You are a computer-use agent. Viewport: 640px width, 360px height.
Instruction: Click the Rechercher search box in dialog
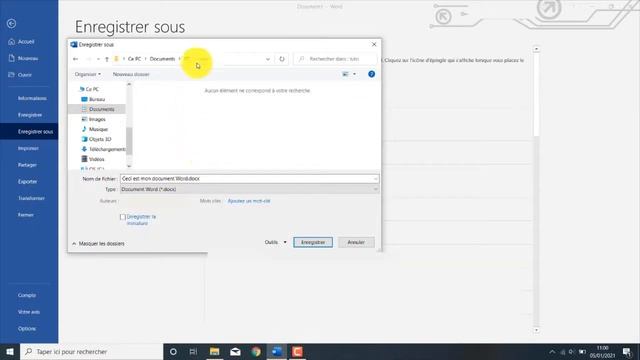pos(335,59)
